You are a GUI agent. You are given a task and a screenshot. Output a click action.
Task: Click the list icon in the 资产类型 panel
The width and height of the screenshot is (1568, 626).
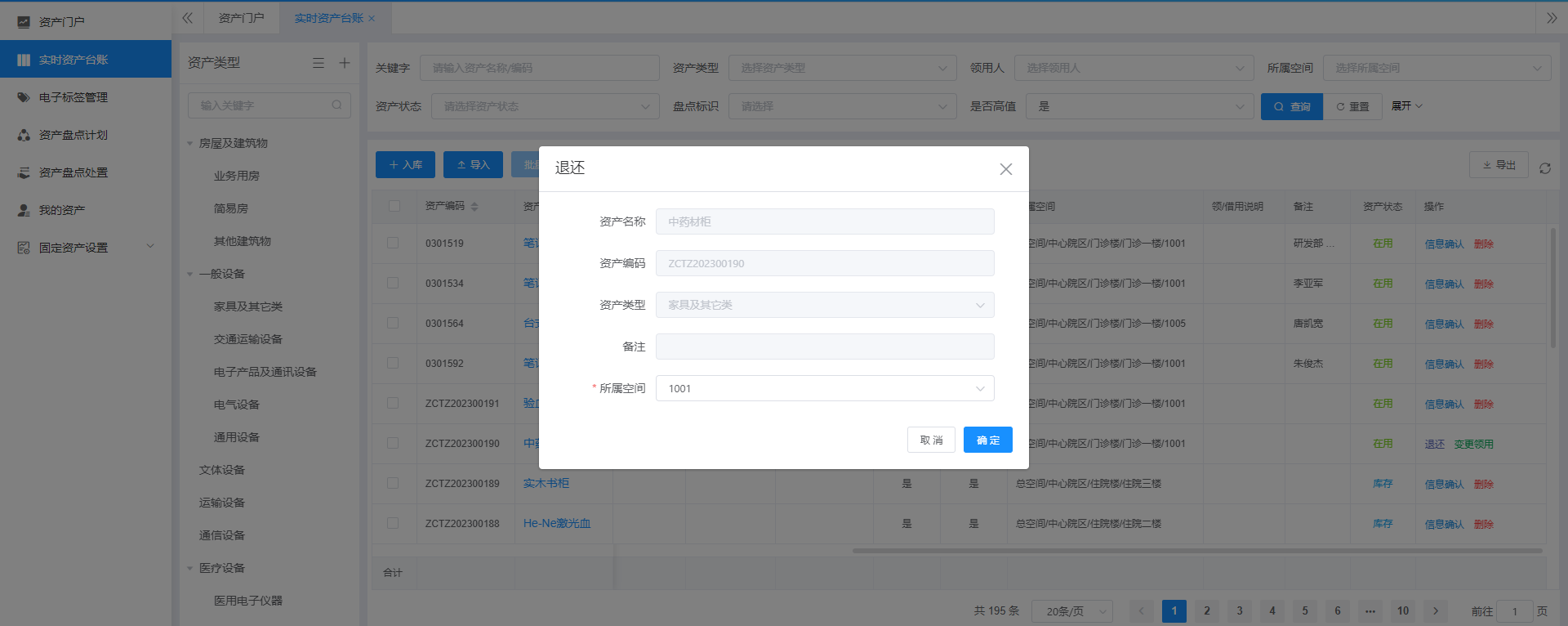[318, 63]
